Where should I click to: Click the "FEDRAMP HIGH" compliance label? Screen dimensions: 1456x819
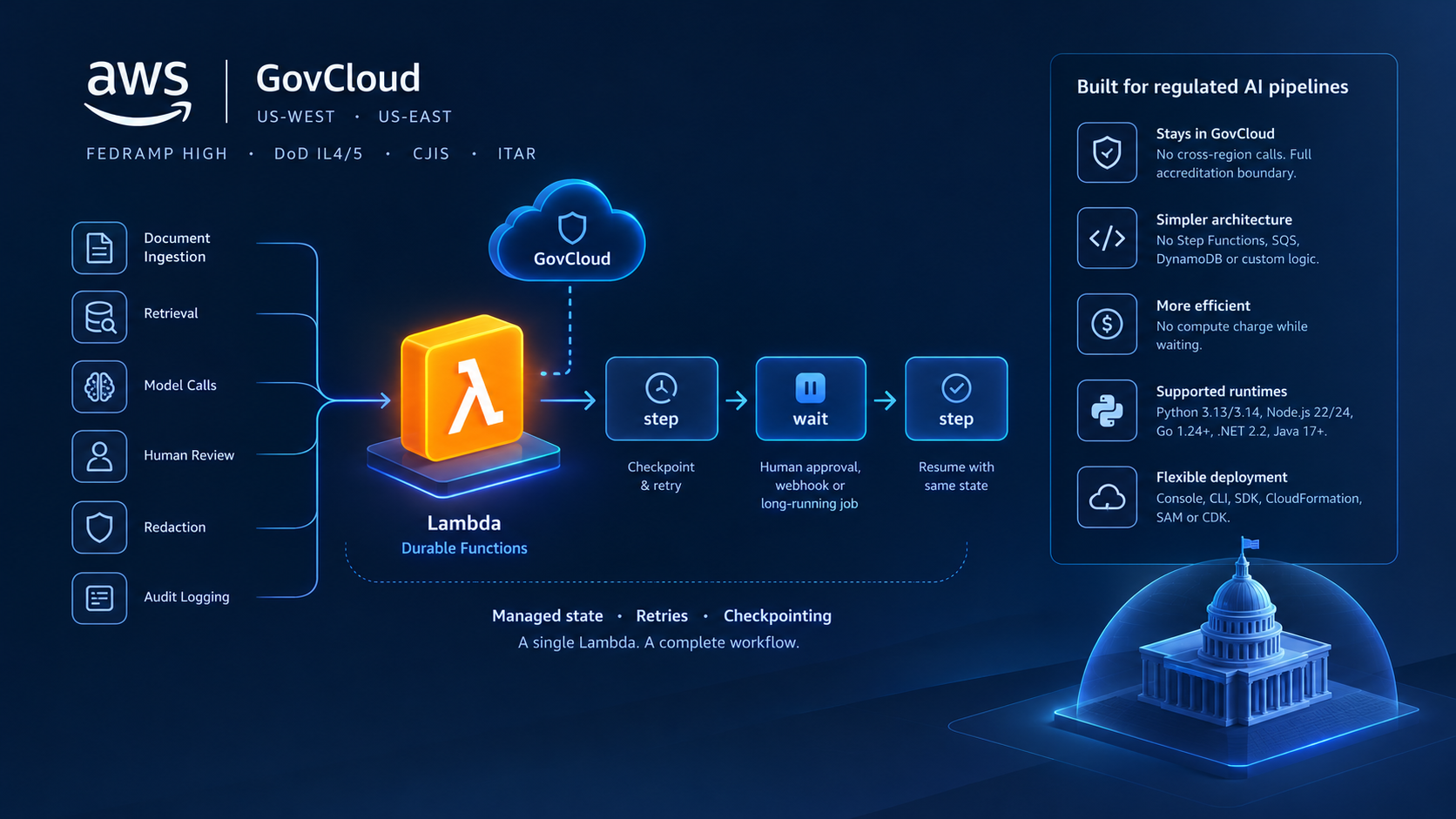[157, 154]
